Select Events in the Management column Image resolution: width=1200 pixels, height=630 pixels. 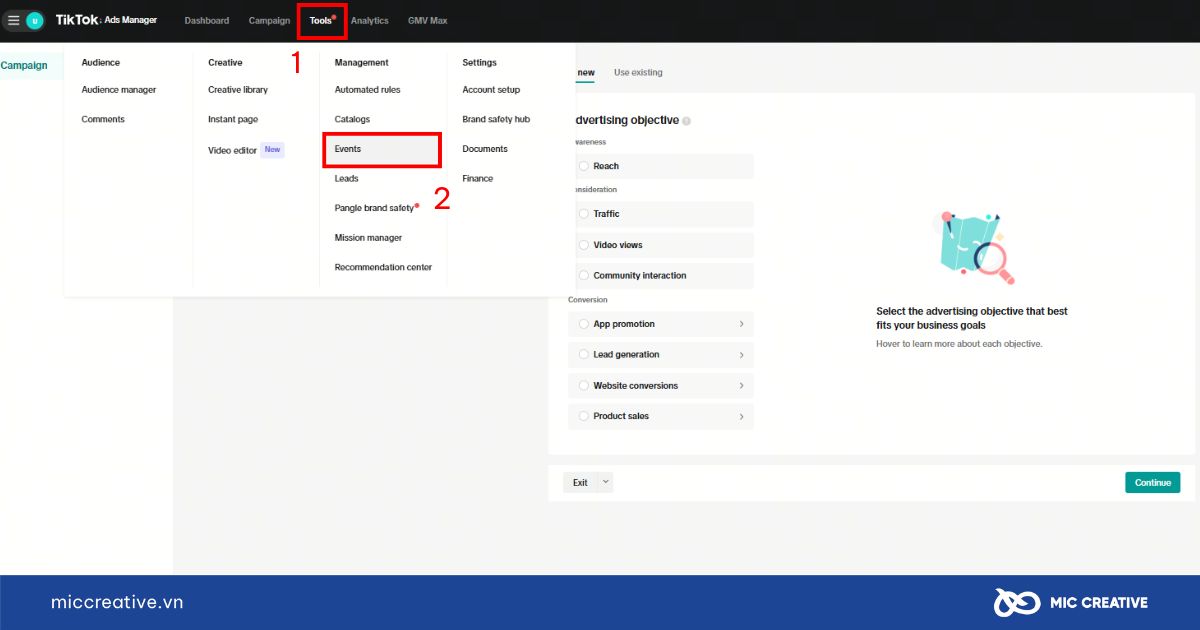pyautogui.click(x=382, y=149)
